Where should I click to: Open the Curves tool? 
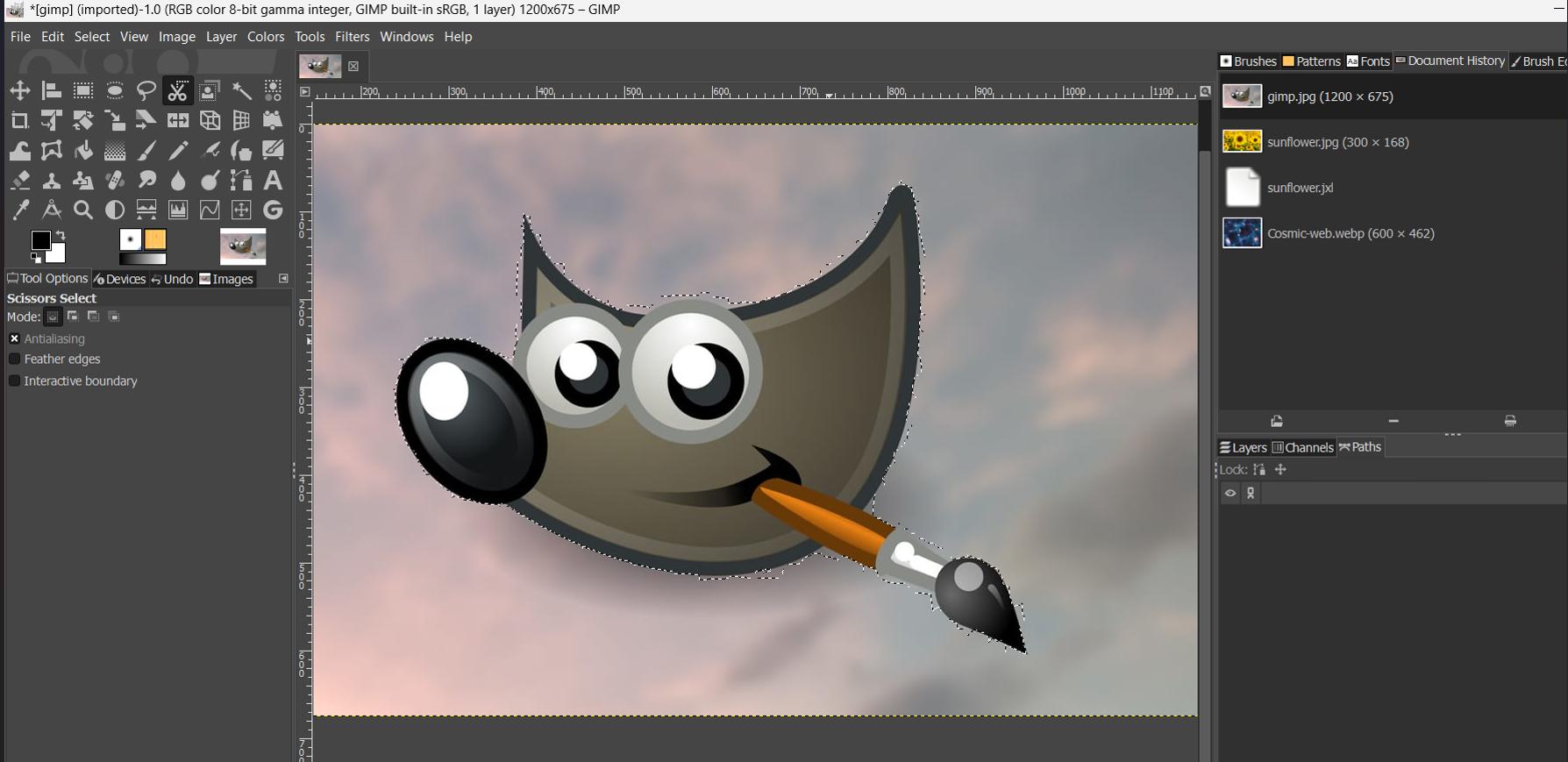pos(210,210)
